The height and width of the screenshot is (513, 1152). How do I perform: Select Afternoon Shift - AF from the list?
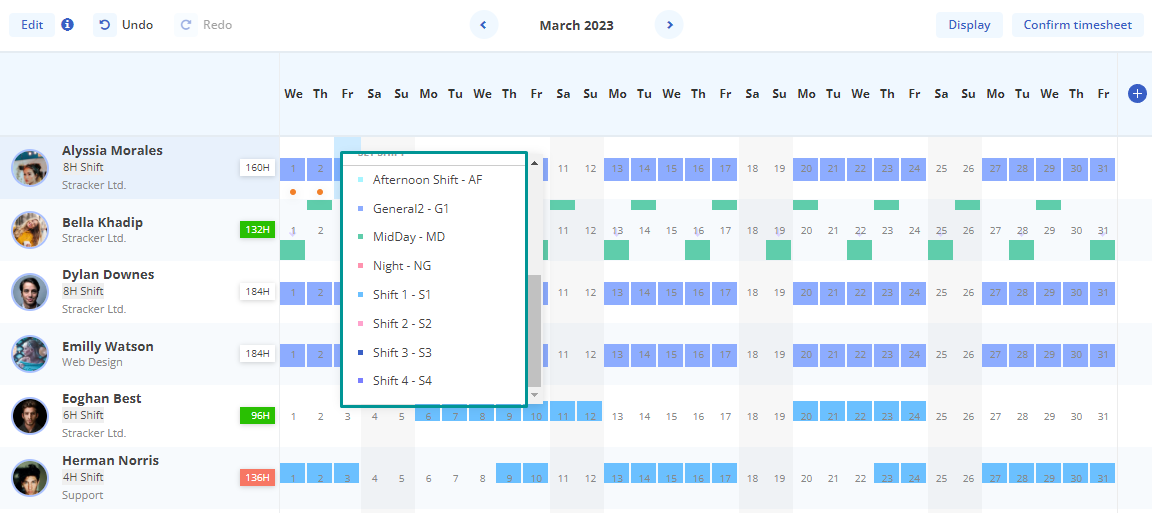(427, 180)
